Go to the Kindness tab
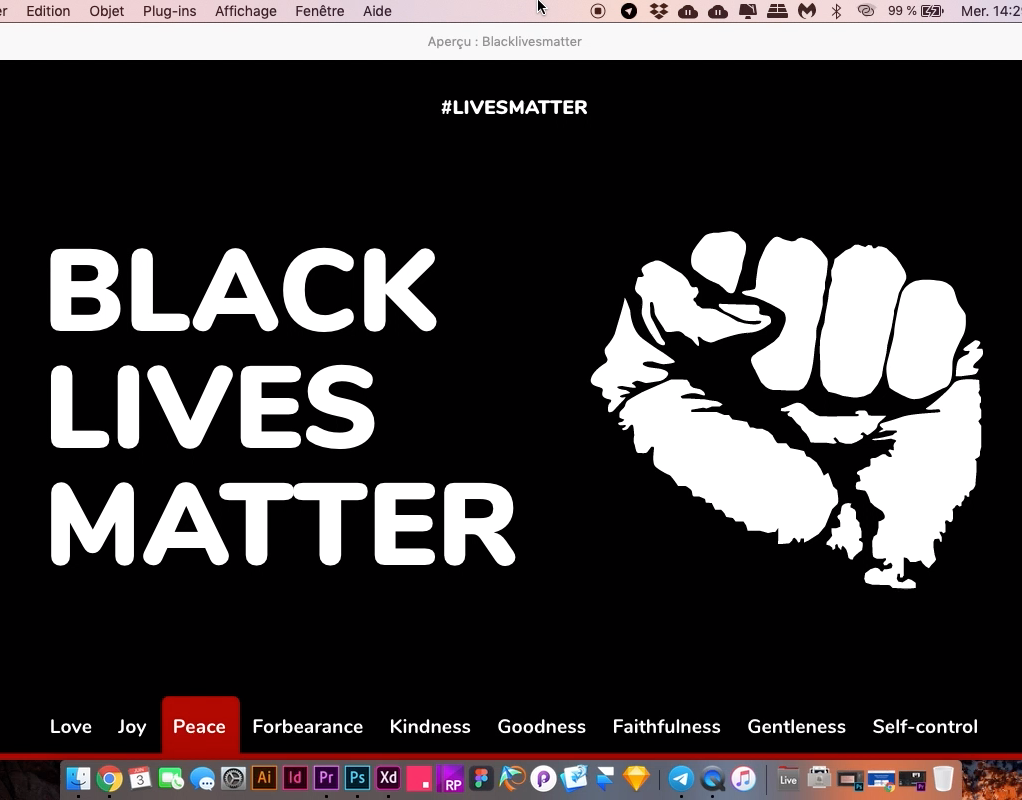This screenshot has width=1022, height=800. 430,726
